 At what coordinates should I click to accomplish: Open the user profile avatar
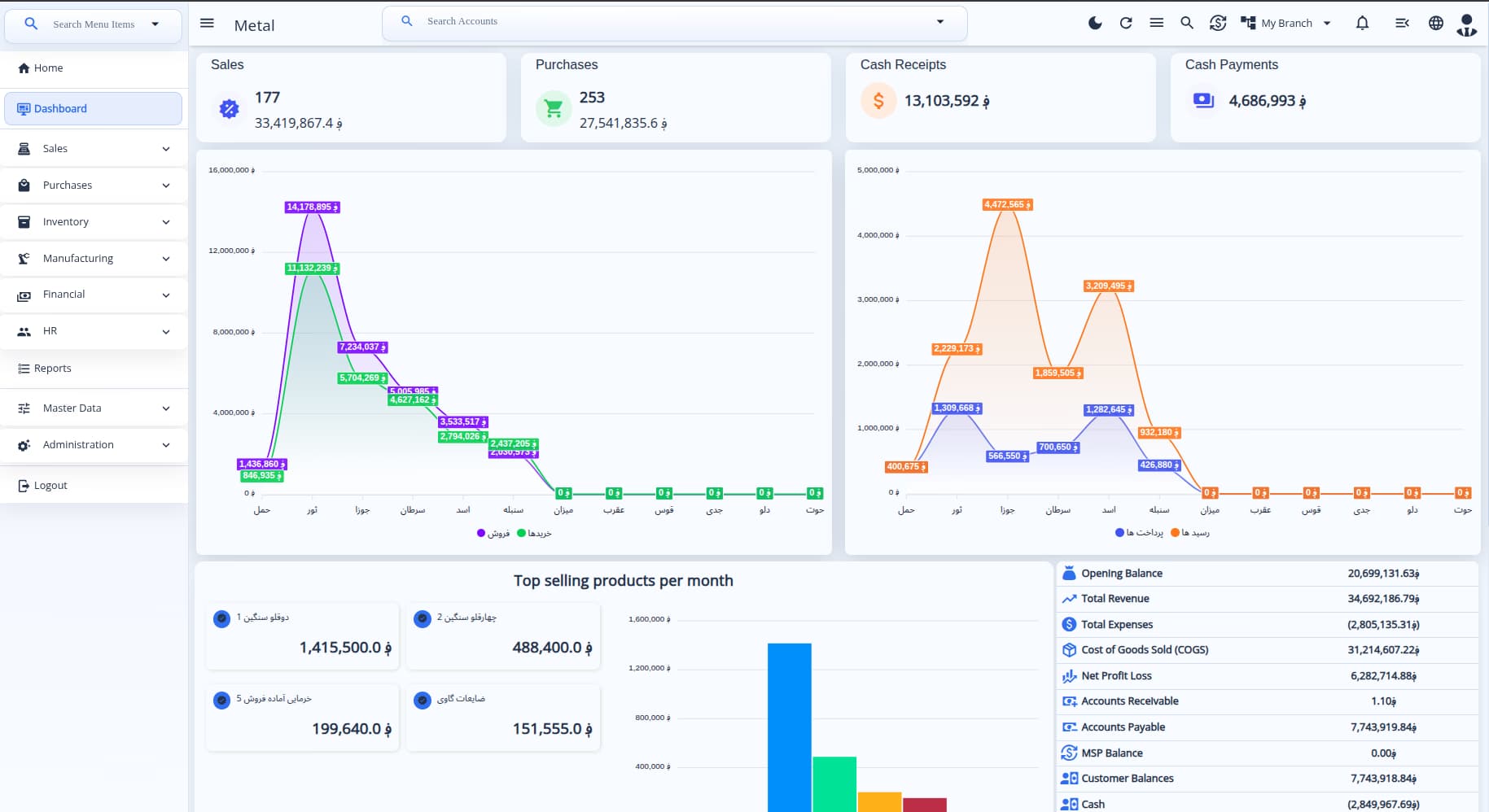point(1466,24)
